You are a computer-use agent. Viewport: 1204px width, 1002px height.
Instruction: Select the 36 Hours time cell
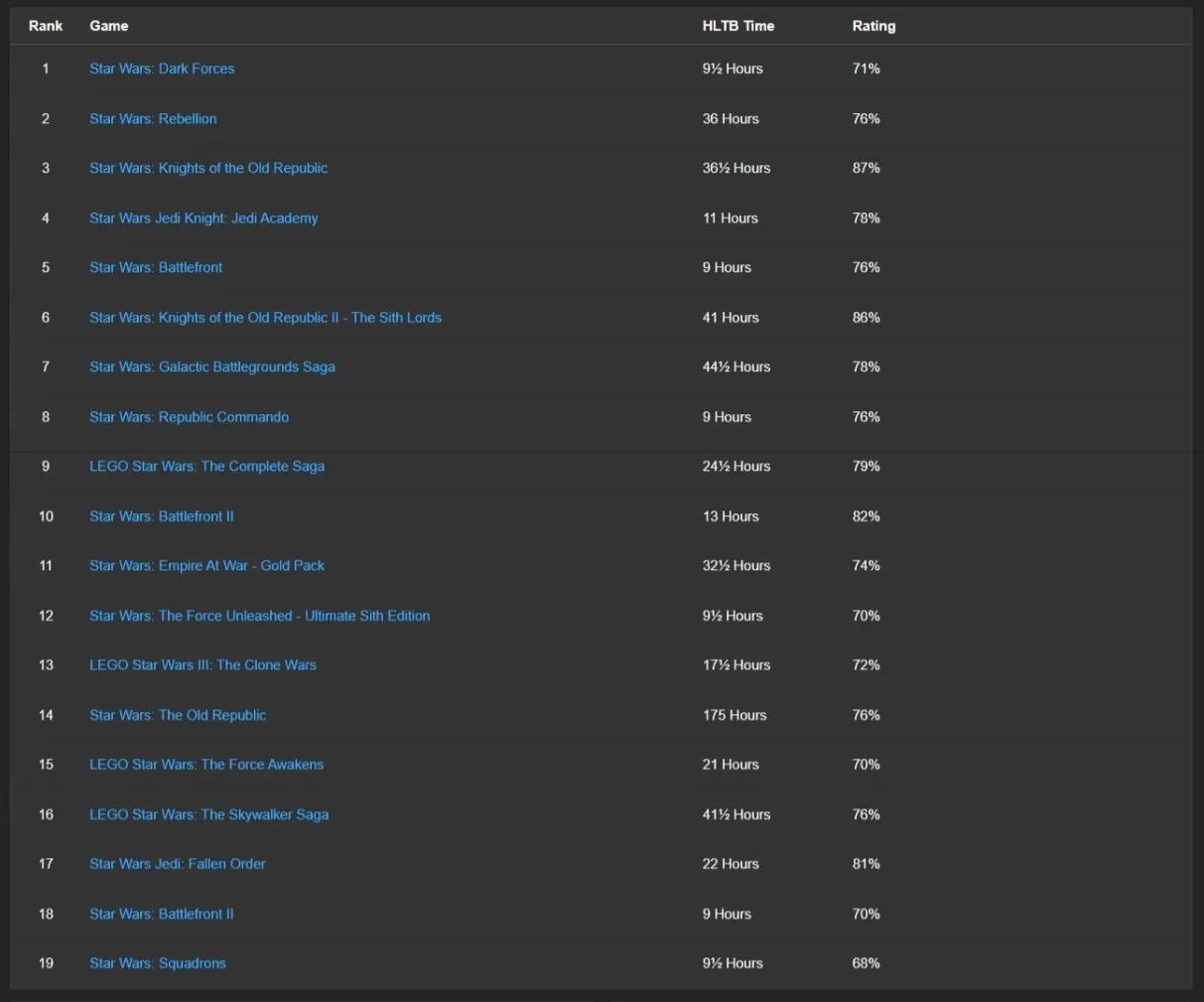pos(731,118)
